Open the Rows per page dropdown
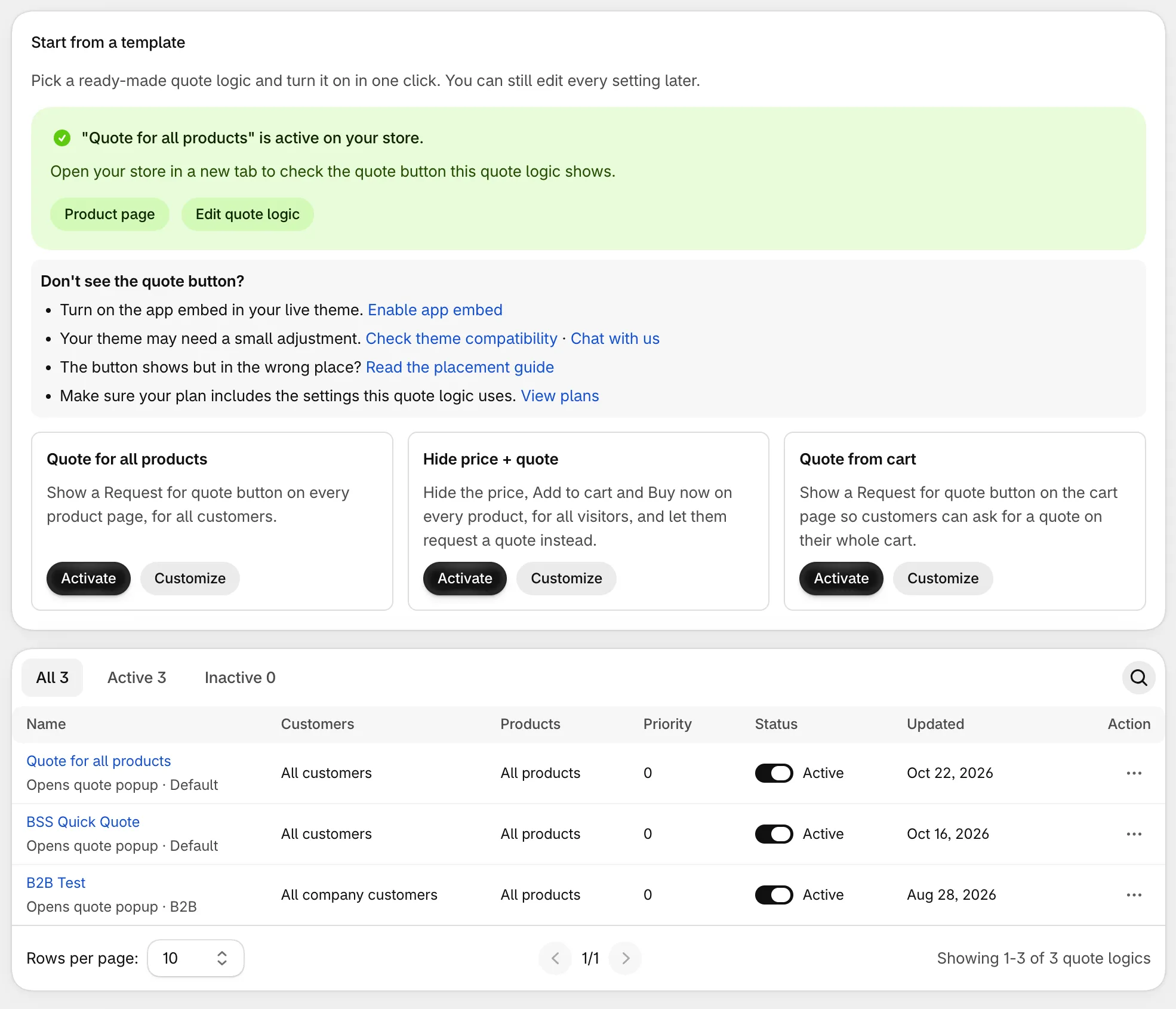This screenshot has height=1009, width=1176. click(195, 958)
